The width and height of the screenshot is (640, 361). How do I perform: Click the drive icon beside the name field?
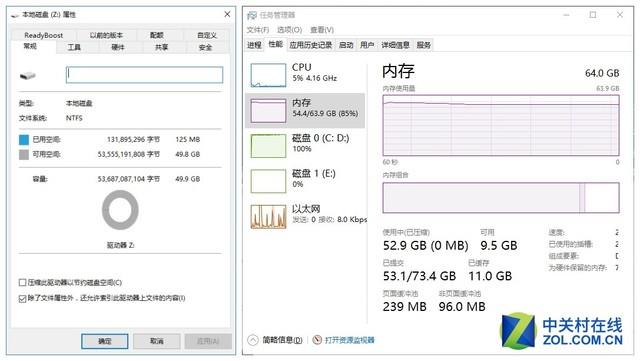(x=28, y=76)
